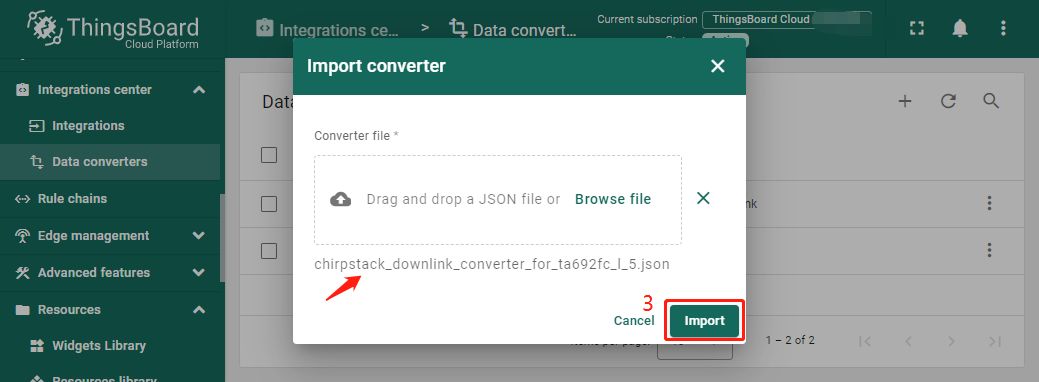Clear the selected converter file
Viewport: 1039px width, 382px height.
click(x=703, y=198)
